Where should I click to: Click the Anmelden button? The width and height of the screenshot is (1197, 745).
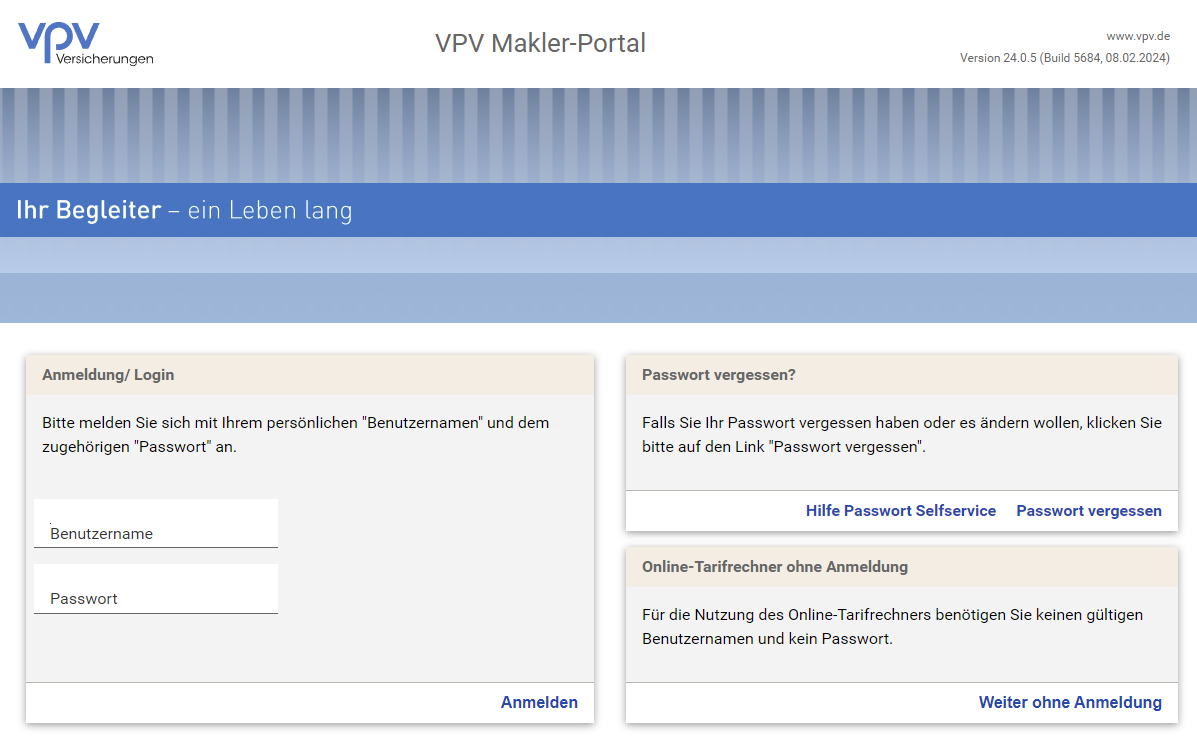tap(539, 702)
